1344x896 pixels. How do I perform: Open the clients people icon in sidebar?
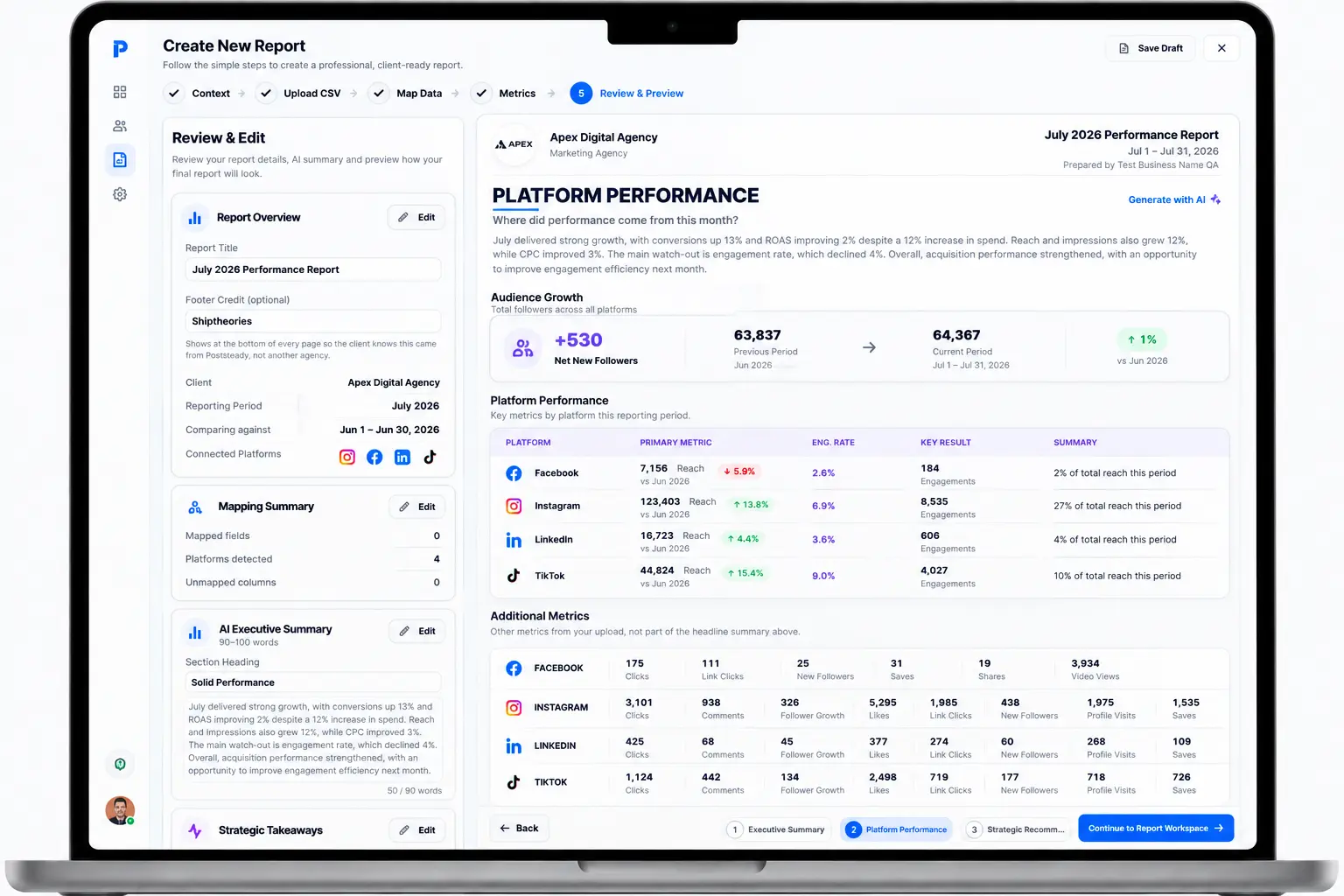point(120,126)
